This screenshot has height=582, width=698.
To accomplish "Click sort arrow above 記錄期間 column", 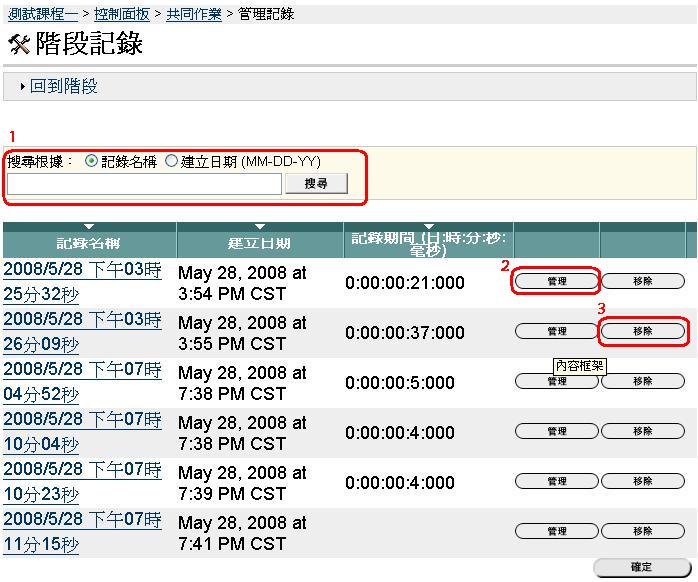I will tap(429, 227).
